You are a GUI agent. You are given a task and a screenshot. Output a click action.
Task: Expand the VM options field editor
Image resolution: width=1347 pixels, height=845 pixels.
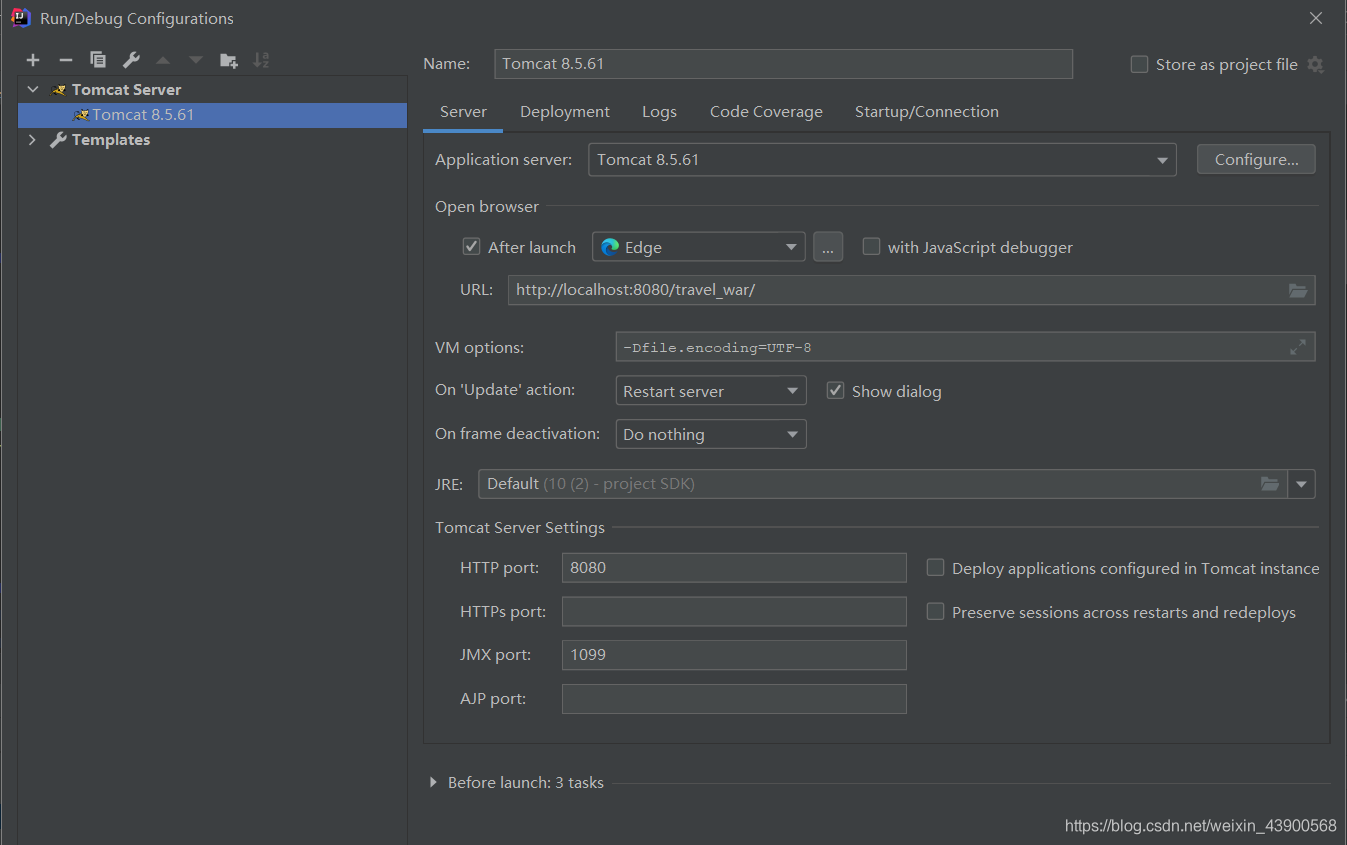tap(1298, 347)
